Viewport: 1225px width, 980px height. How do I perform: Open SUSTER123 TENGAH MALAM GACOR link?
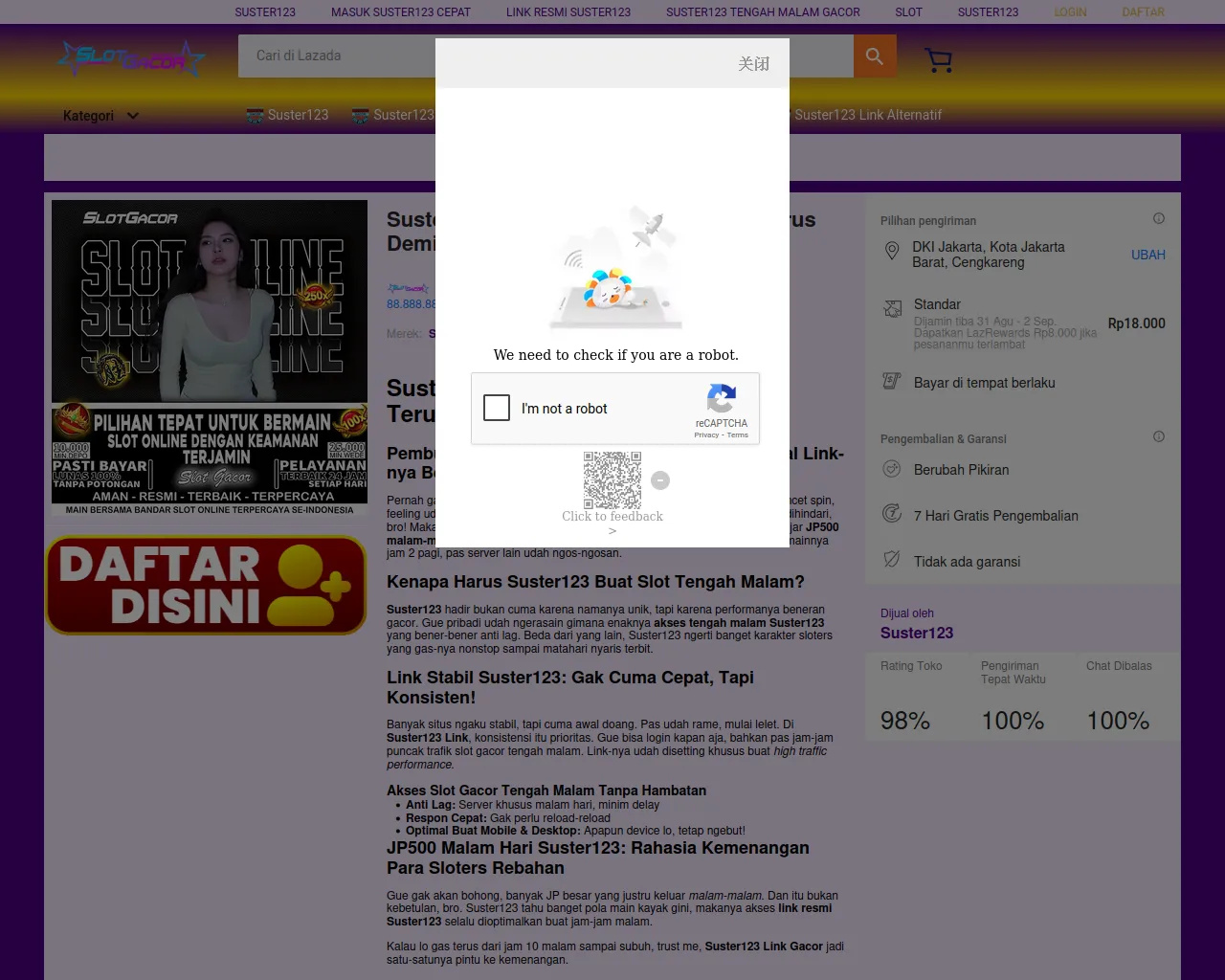click(763, 12)
